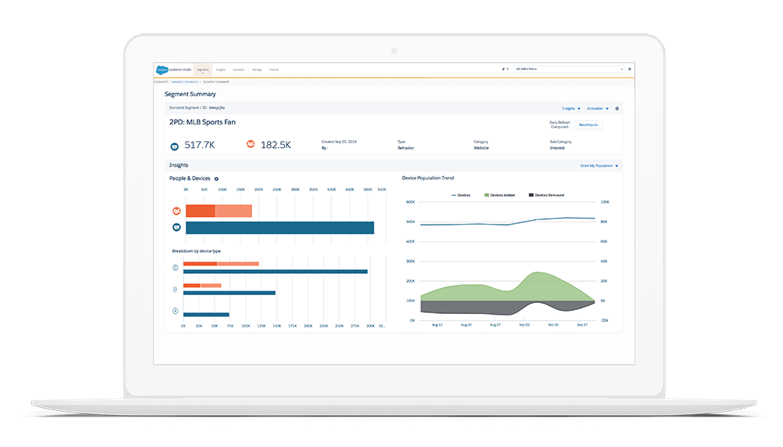The height and width of the screenshot is (447, 783).
Task: Click the info icon next to People & Devices
Action: pos(216,179)
